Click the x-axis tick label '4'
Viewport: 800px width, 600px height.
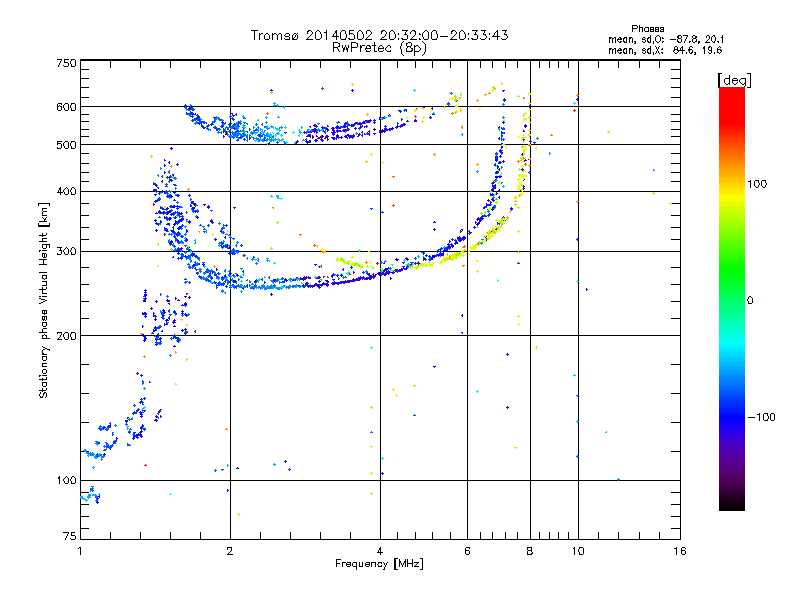click(x=380, y=551)
